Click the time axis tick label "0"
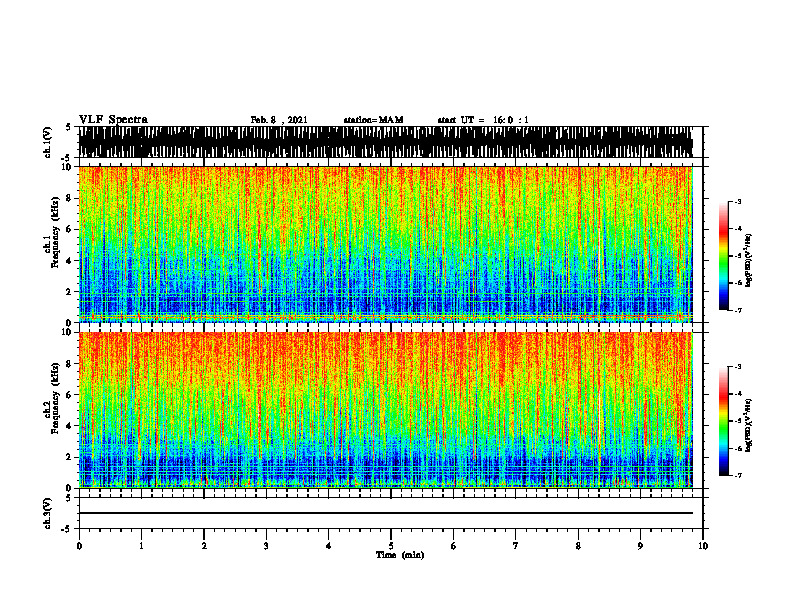This screenshot has height=612, width=792. point(79,546)
